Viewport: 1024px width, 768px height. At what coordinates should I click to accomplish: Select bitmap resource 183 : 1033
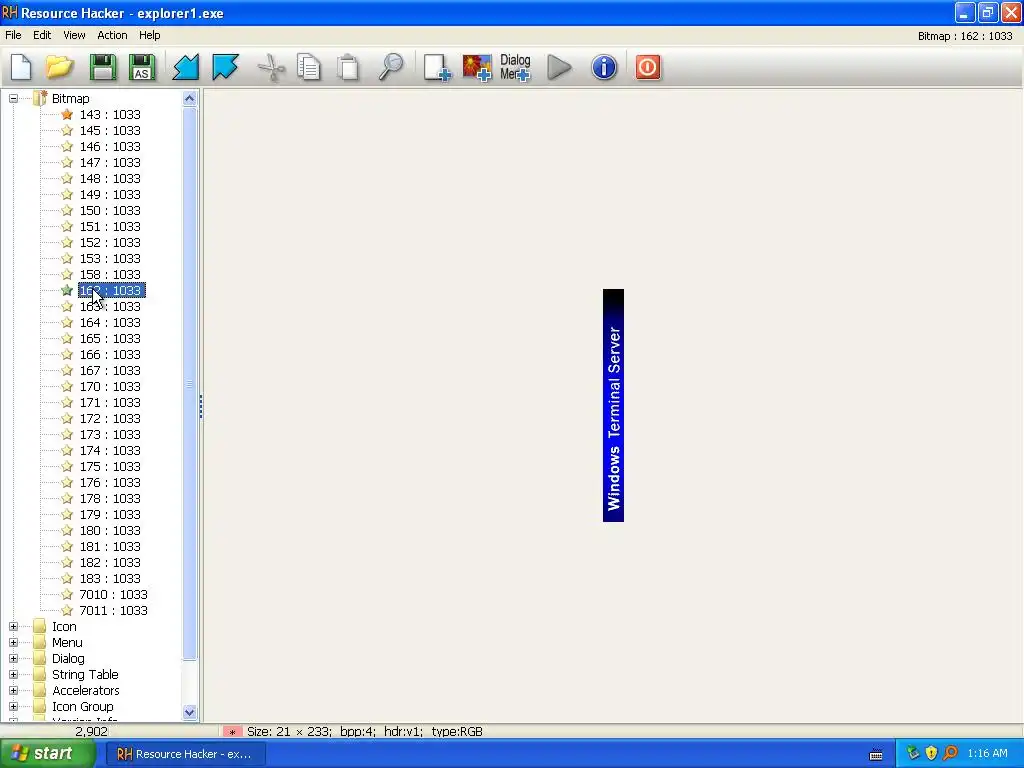tap(110, 579)
